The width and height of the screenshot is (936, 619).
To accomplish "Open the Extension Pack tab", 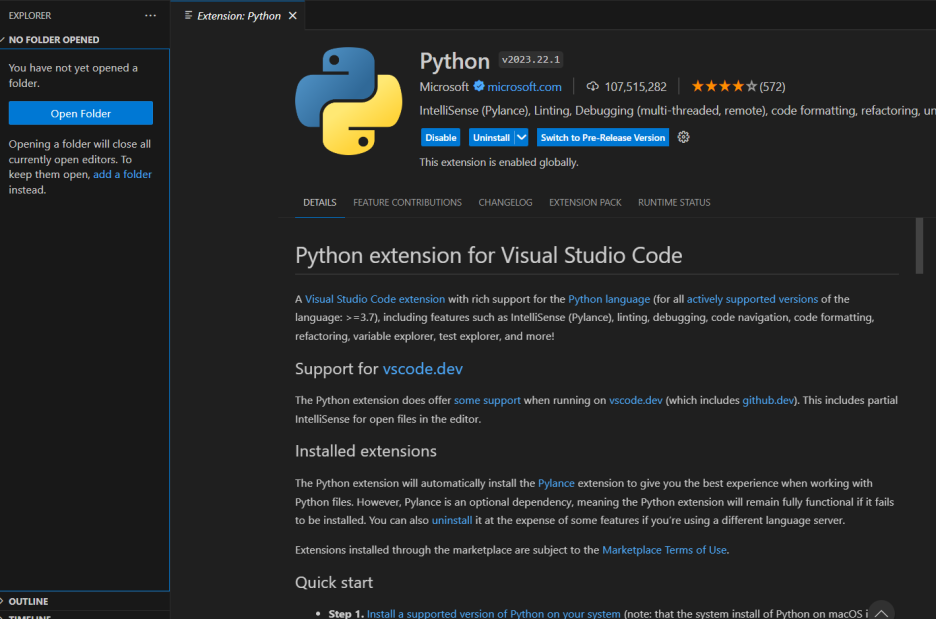I will point(585,202).
